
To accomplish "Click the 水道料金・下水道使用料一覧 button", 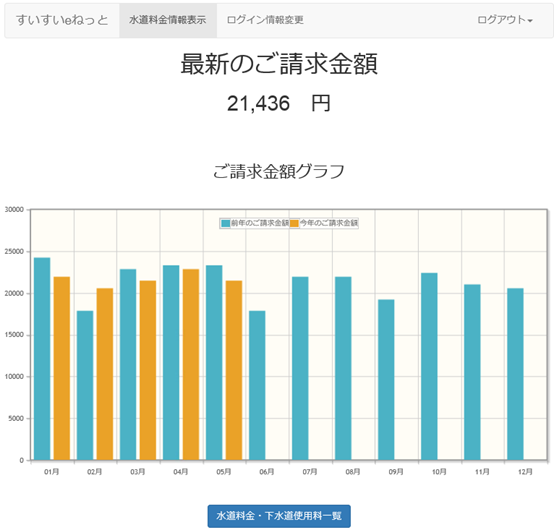I will pos(279,516).
